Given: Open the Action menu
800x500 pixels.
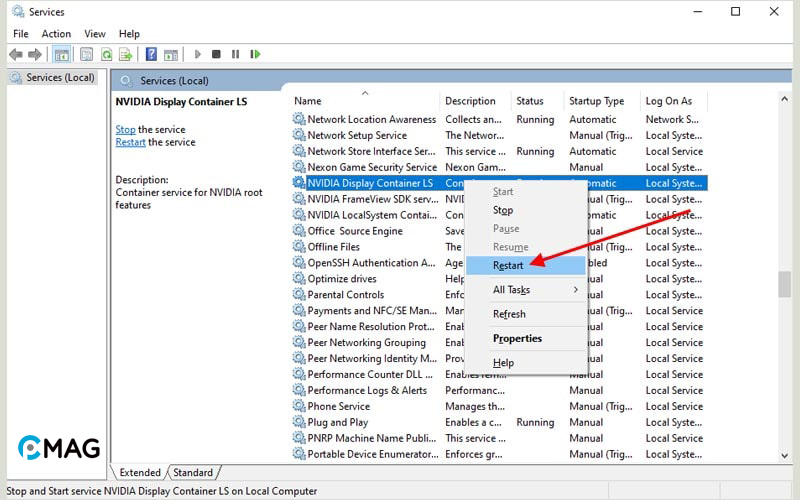Looking at the screenshot, I should pos(56,34).
